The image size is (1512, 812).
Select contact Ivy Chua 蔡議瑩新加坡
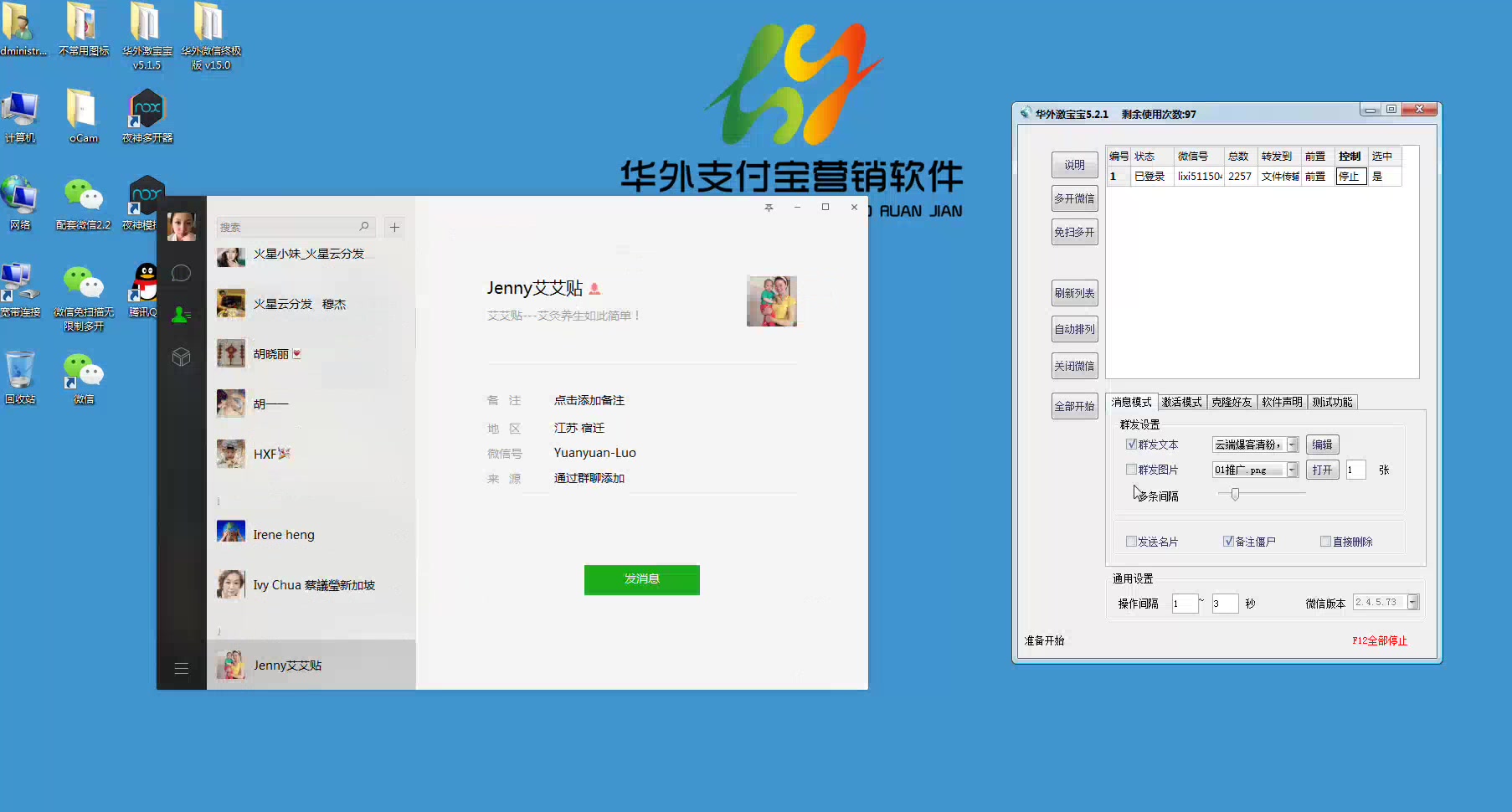tap(311, 585)
